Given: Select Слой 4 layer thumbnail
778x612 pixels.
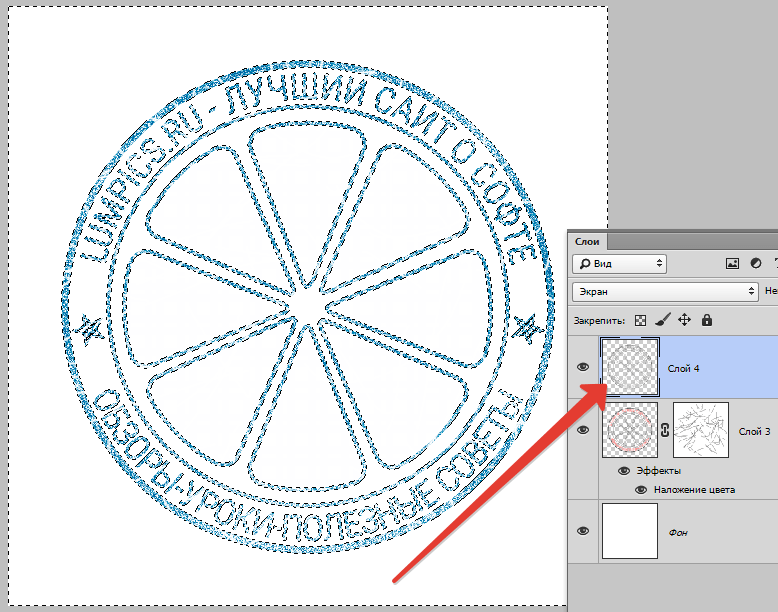Looking at the screenshot, I should (x=630, y=367).
